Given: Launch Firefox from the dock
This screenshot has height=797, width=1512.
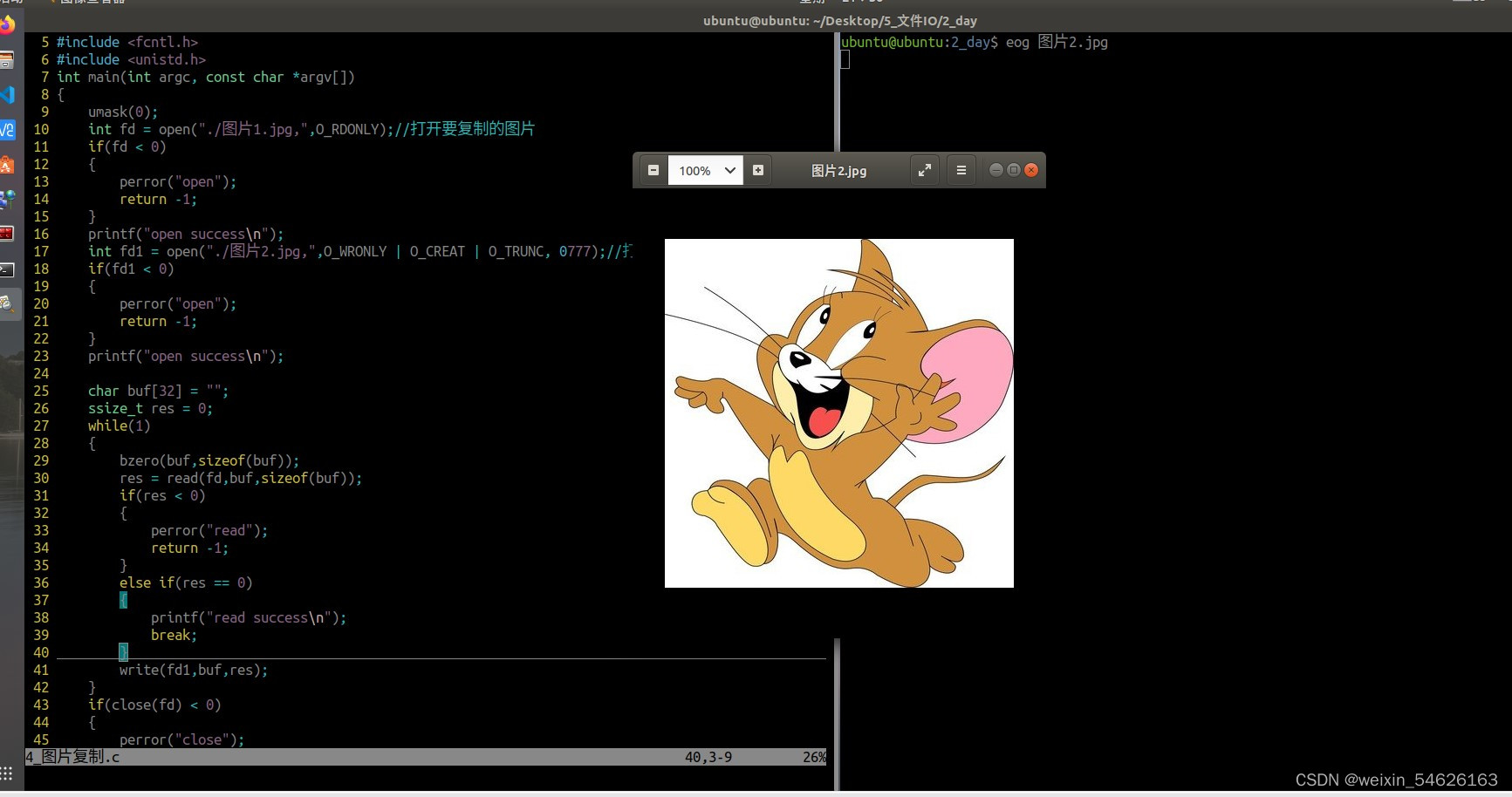Looking at the screenshot, I should pos(7,25).
